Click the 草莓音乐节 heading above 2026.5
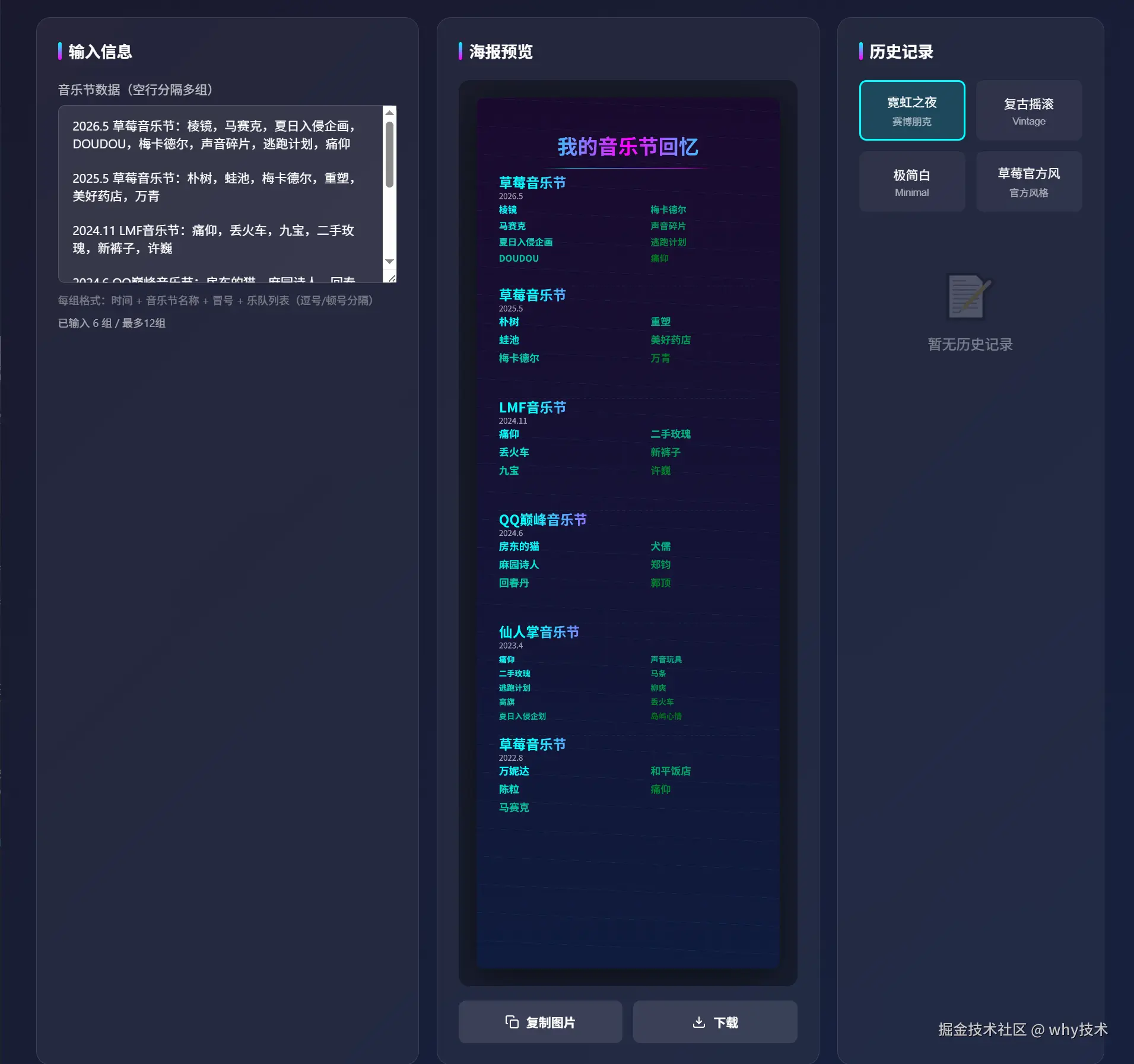Viewport: 1134px width, 1064px height. tap(532, 183)
